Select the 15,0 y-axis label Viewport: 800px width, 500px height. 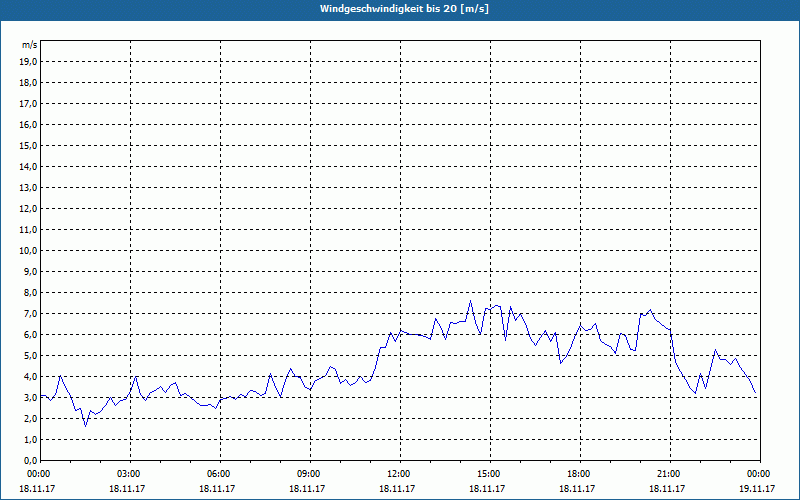click(29, 145)
